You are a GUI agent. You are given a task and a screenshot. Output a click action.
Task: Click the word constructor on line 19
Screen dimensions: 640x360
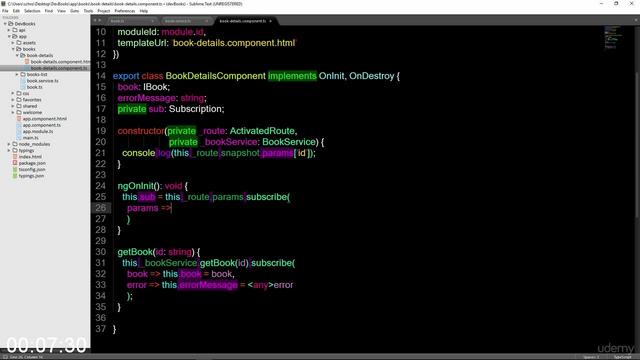point(141,131)
